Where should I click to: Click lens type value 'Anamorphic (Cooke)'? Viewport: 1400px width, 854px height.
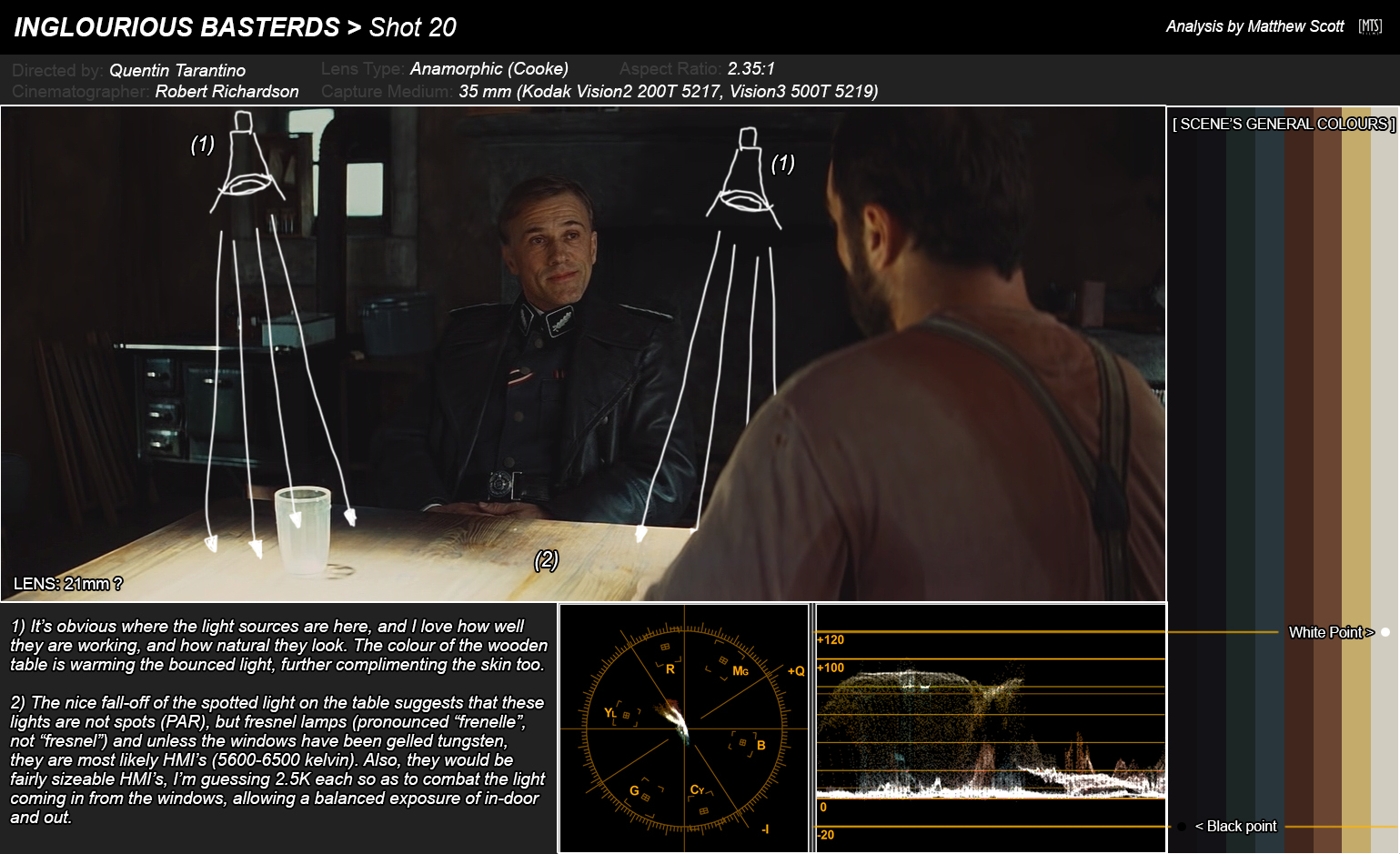coord(489,68)
